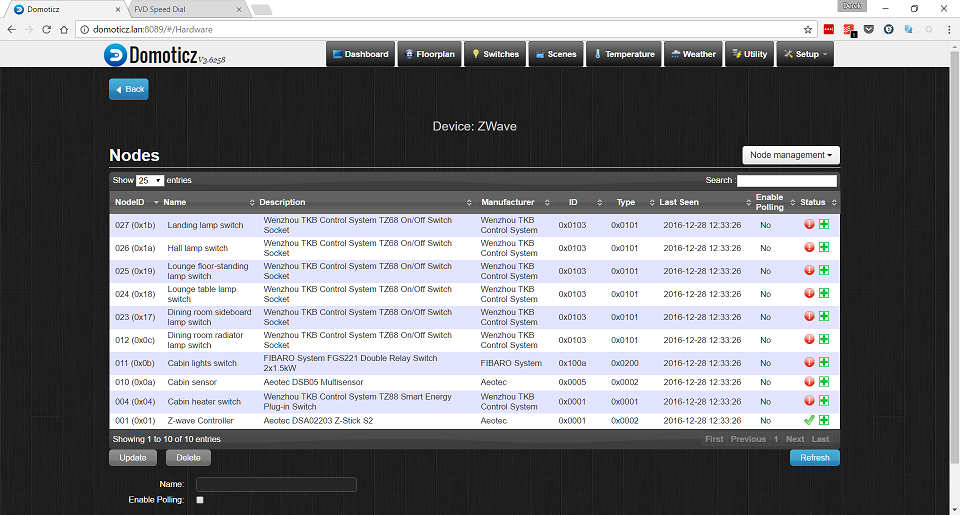Open the Weather tab
This screenshot has width=960, height=515.
tap(693, 54)
